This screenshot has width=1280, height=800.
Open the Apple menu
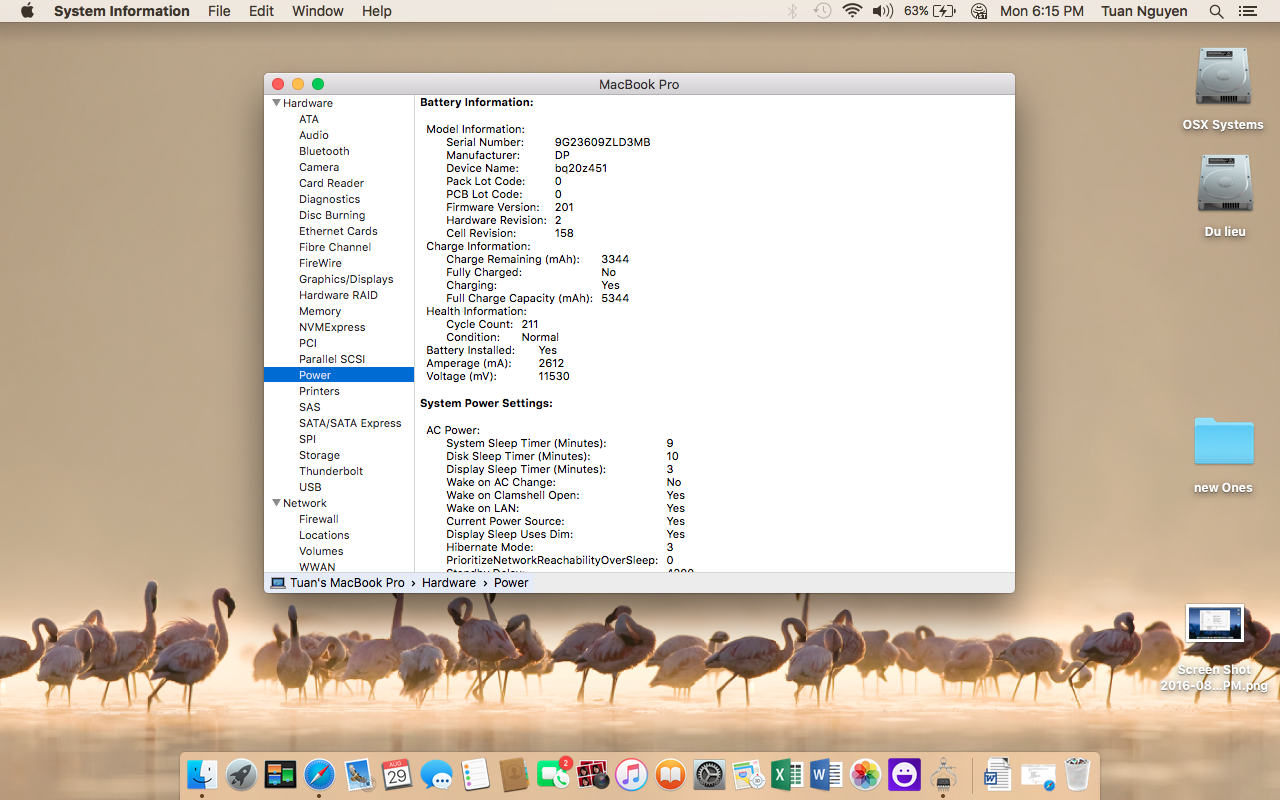(x=27, y=11)
